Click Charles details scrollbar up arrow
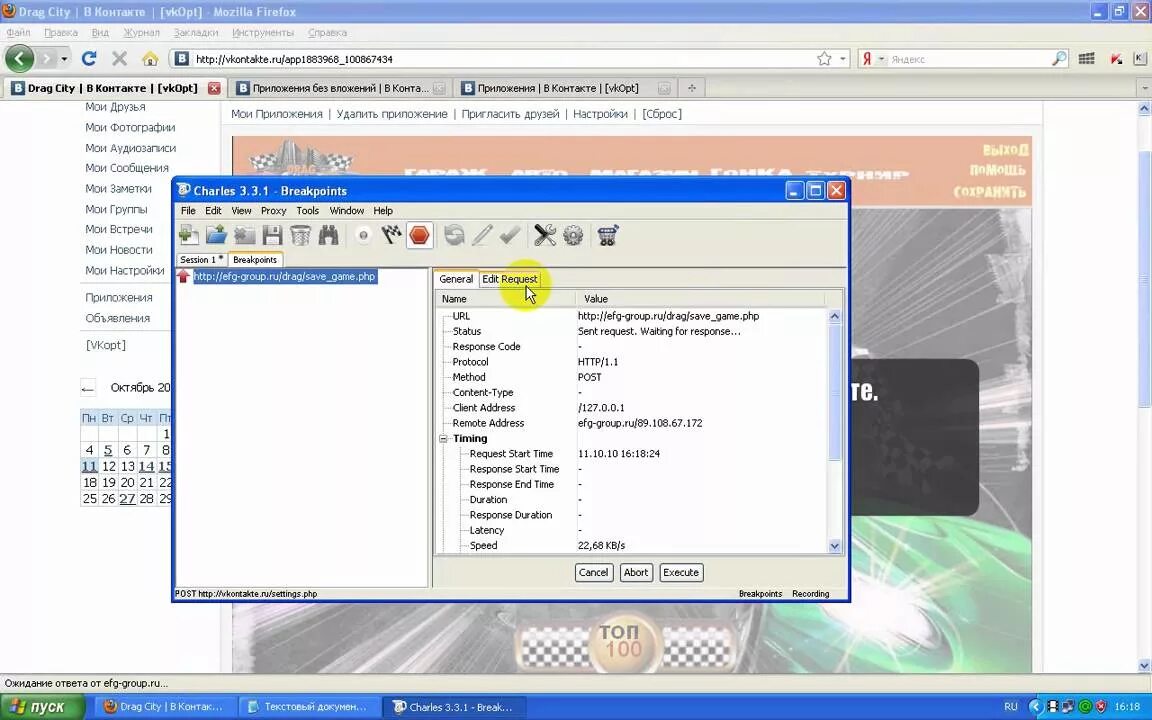The height and width of the screenshot is (720, 1152). click(835, 316)
